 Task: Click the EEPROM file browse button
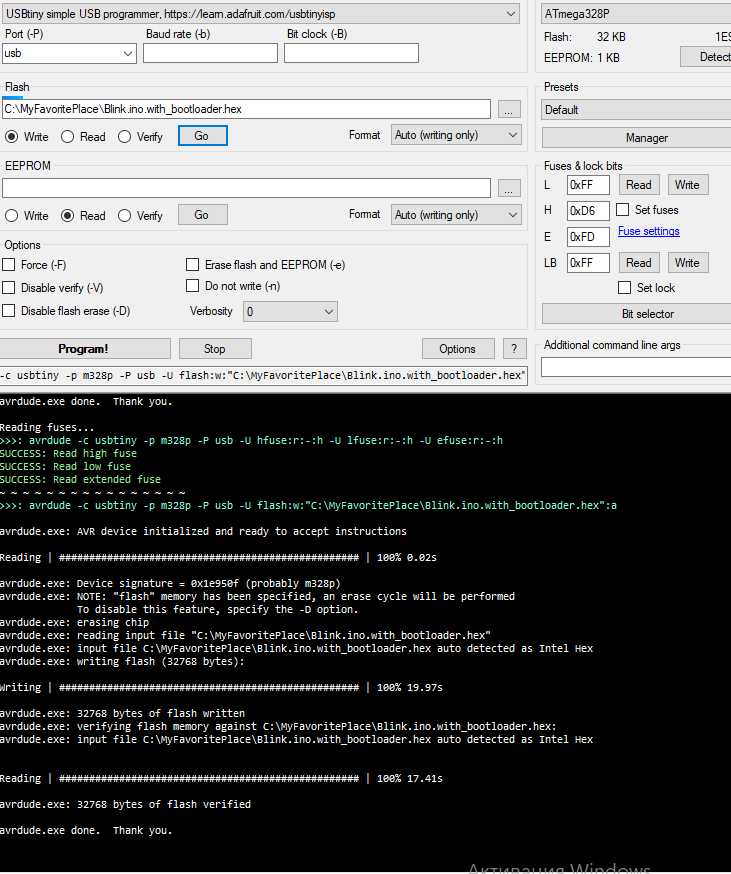tap(509, 188)
